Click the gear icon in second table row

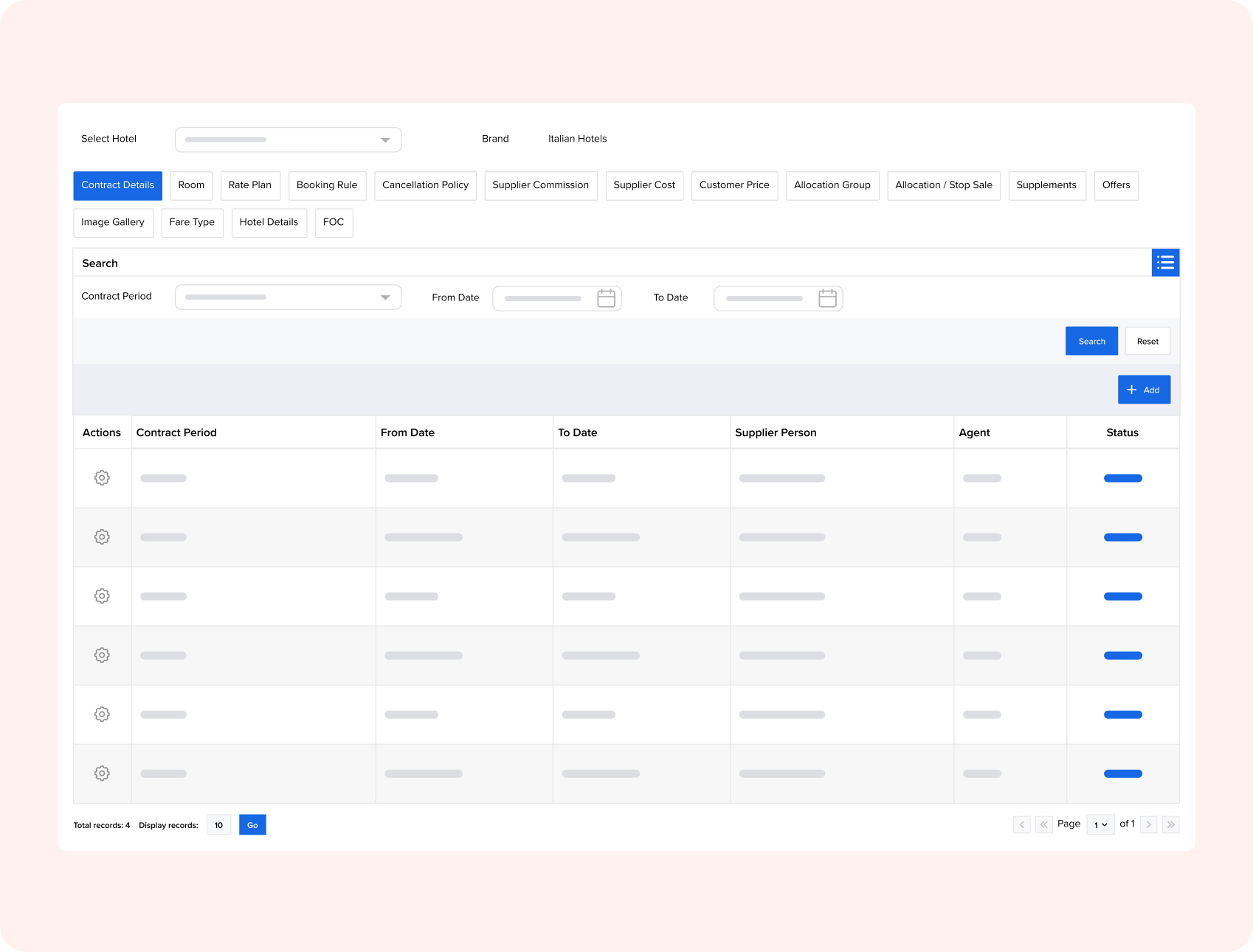tap(102, 537)
